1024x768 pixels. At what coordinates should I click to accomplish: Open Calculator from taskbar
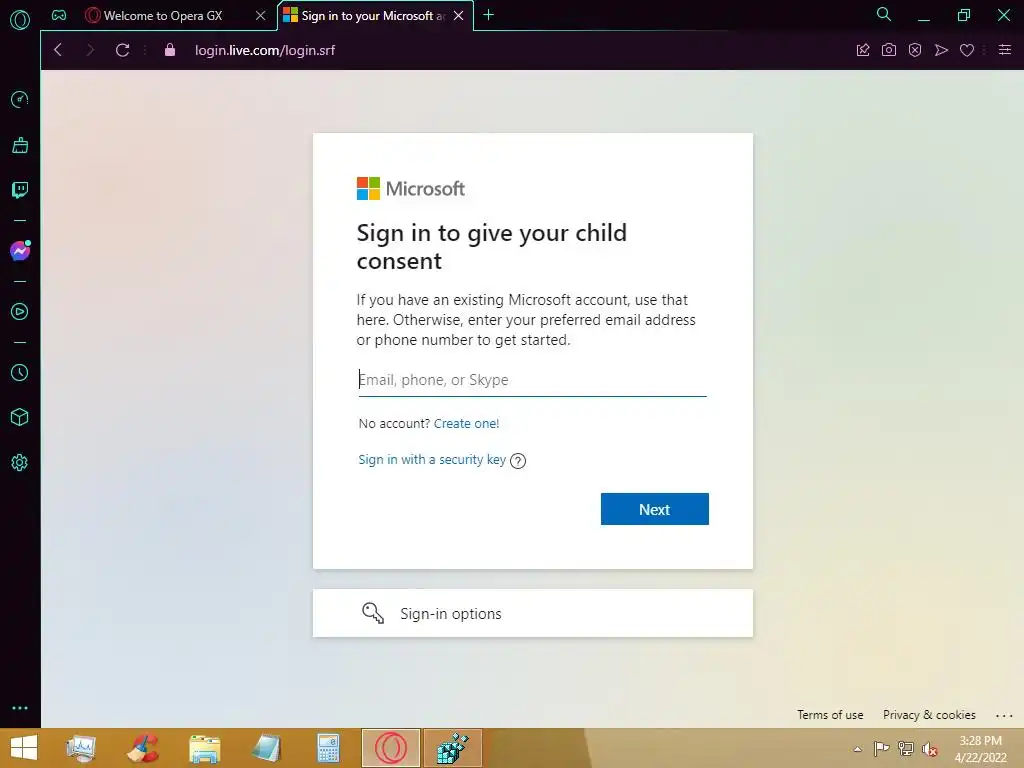pos(328,748)
